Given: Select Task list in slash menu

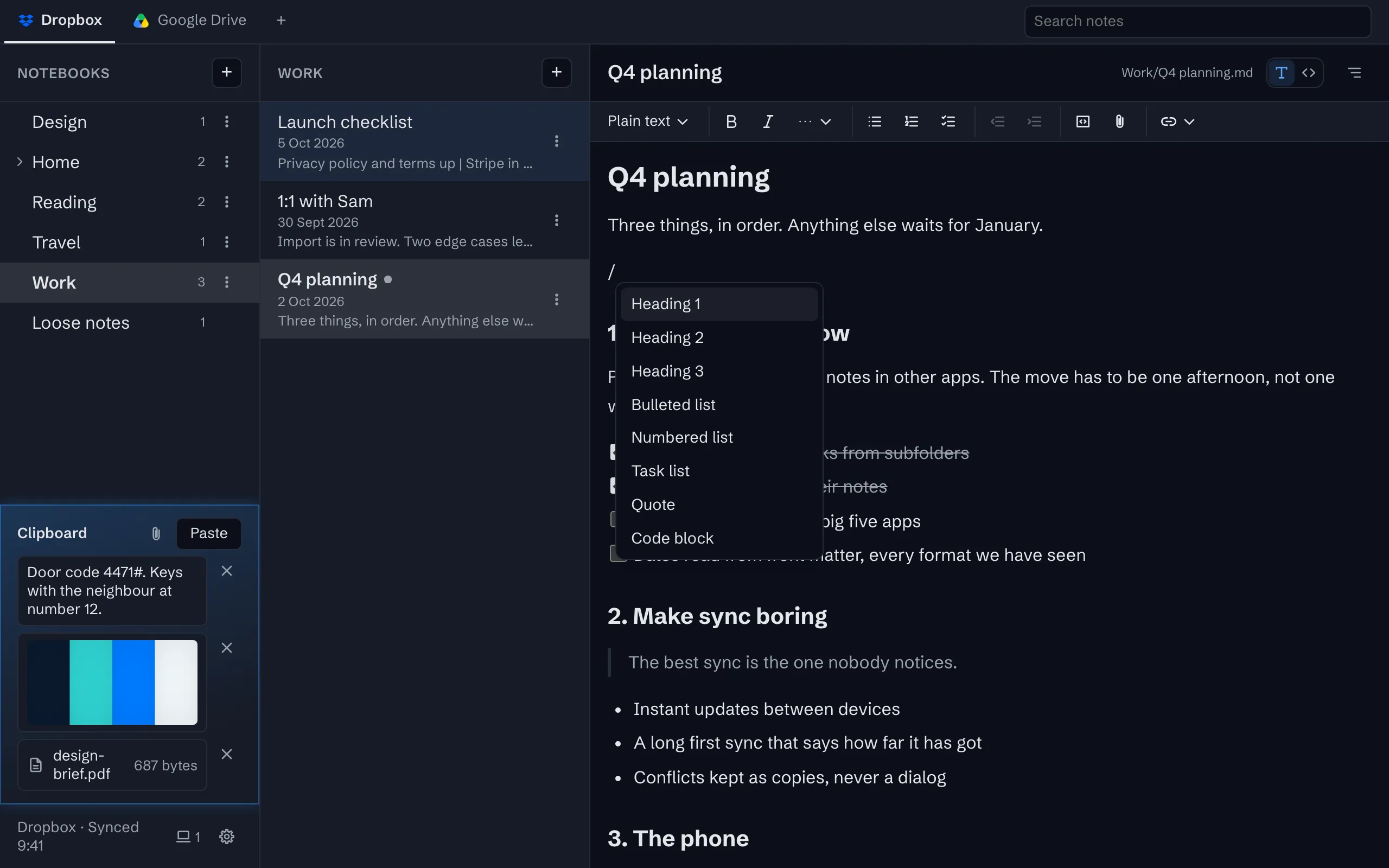Looking at the screenshot, I should click(x=719, y=471).
